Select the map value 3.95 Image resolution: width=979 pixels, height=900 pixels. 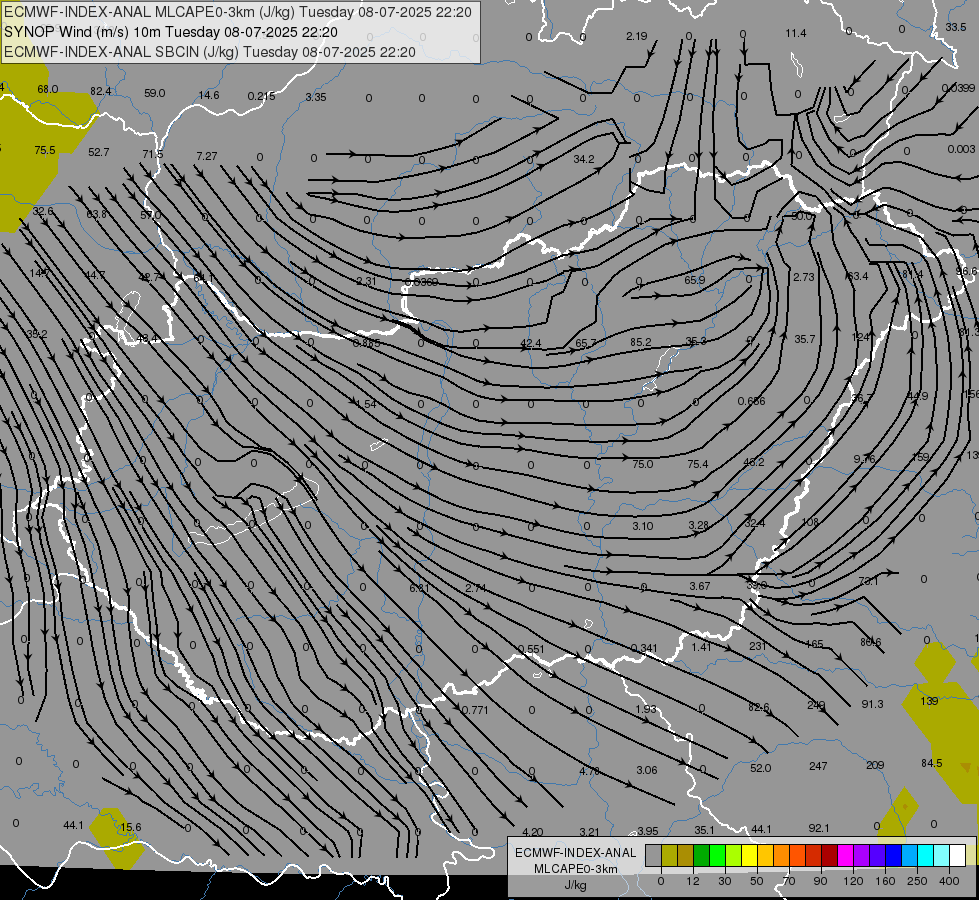point(647,831)
